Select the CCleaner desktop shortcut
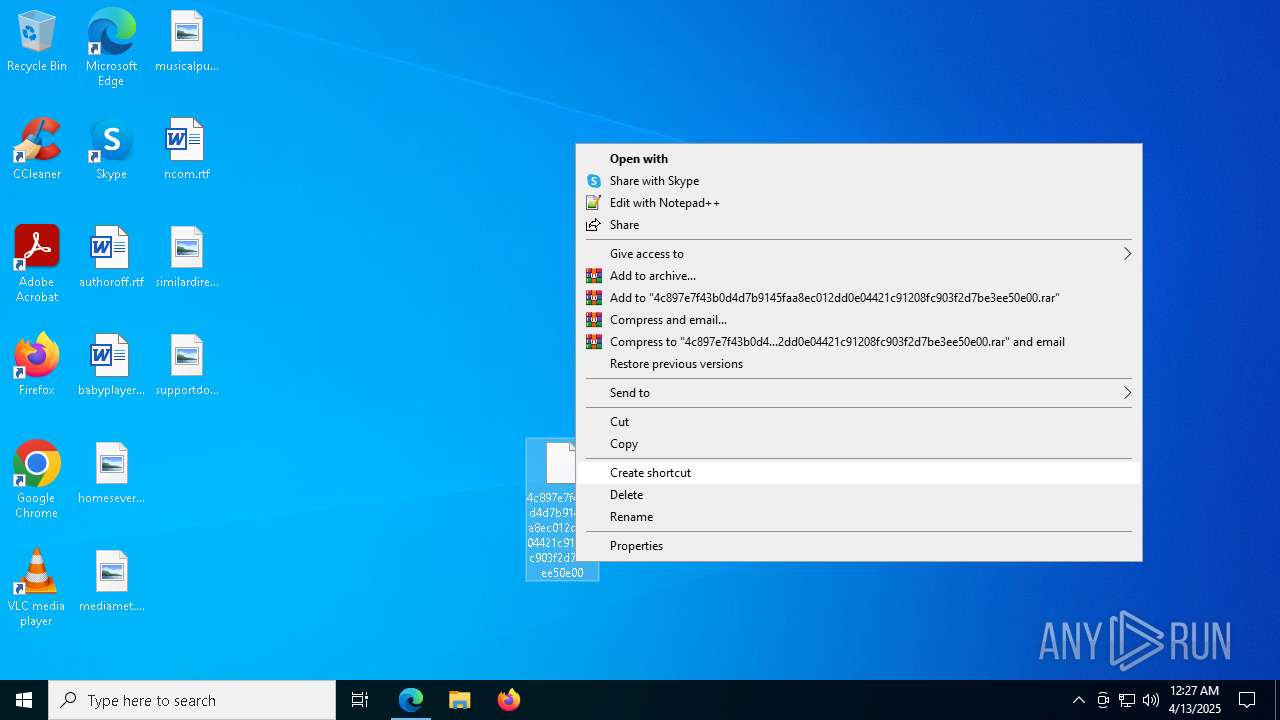 37,150
